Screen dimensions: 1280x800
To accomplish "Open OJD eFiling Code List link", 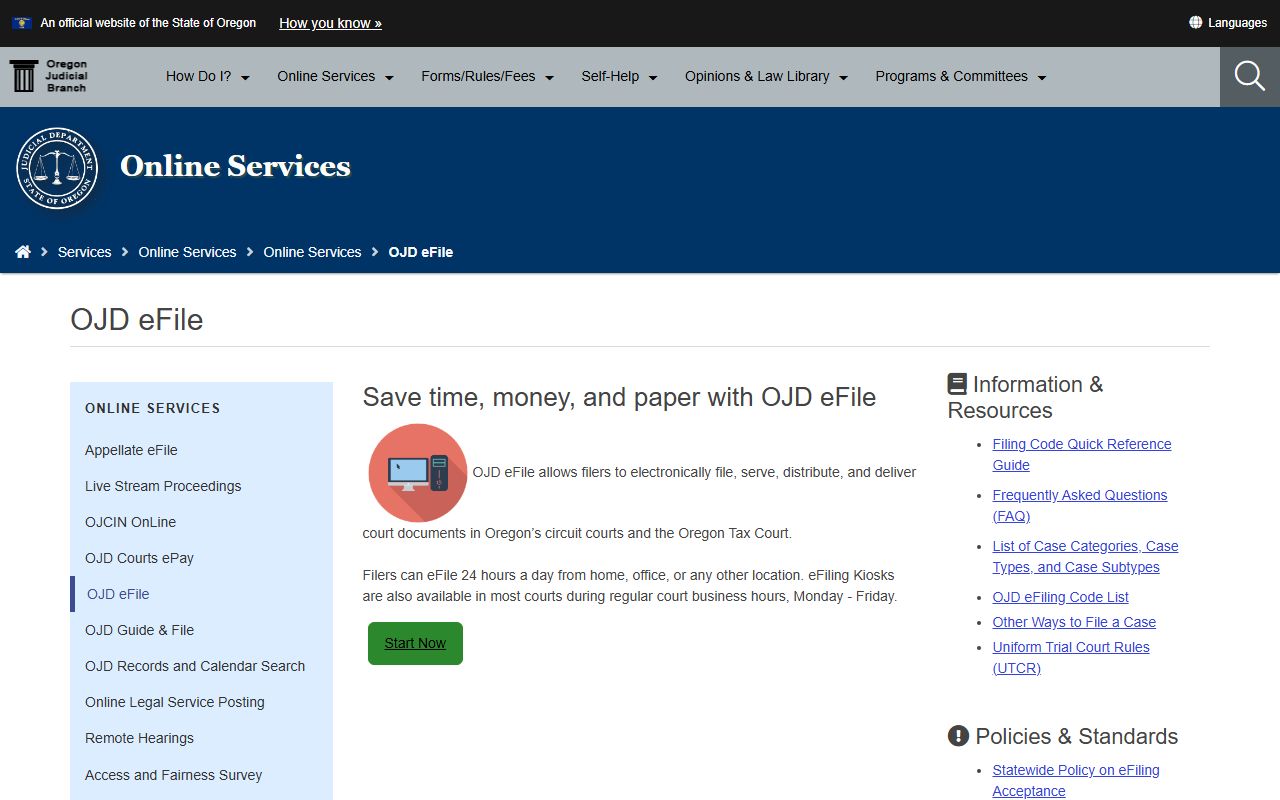I will pos(1060,597).
